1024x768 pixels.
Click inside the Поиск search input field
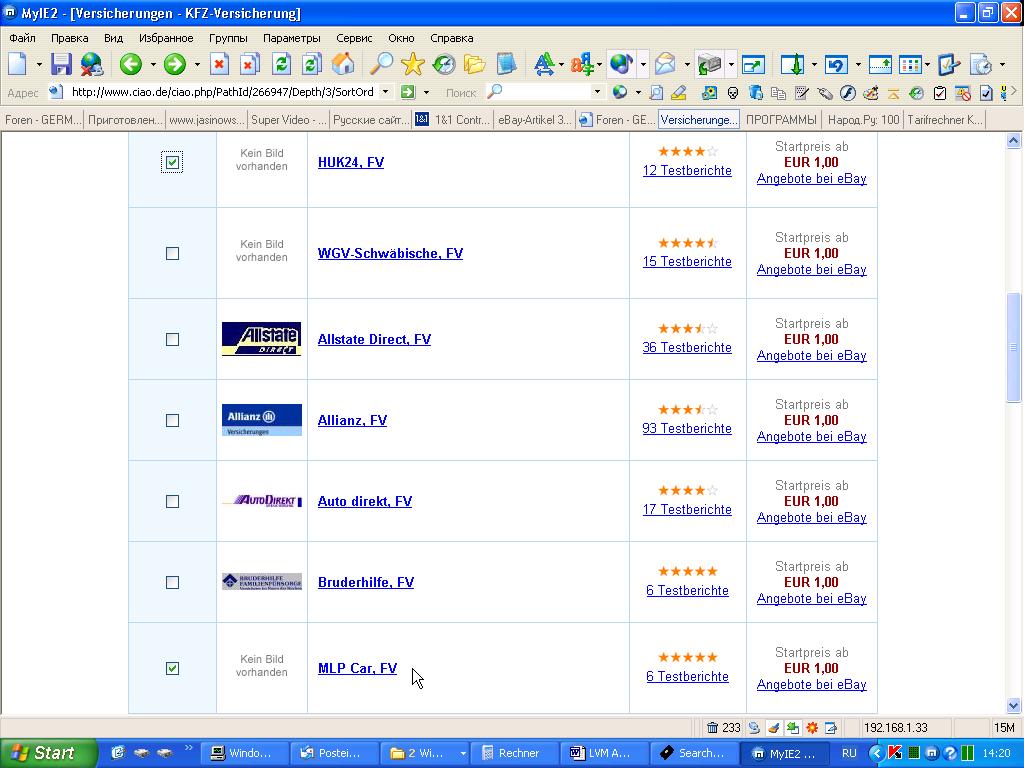coord(546,92)
